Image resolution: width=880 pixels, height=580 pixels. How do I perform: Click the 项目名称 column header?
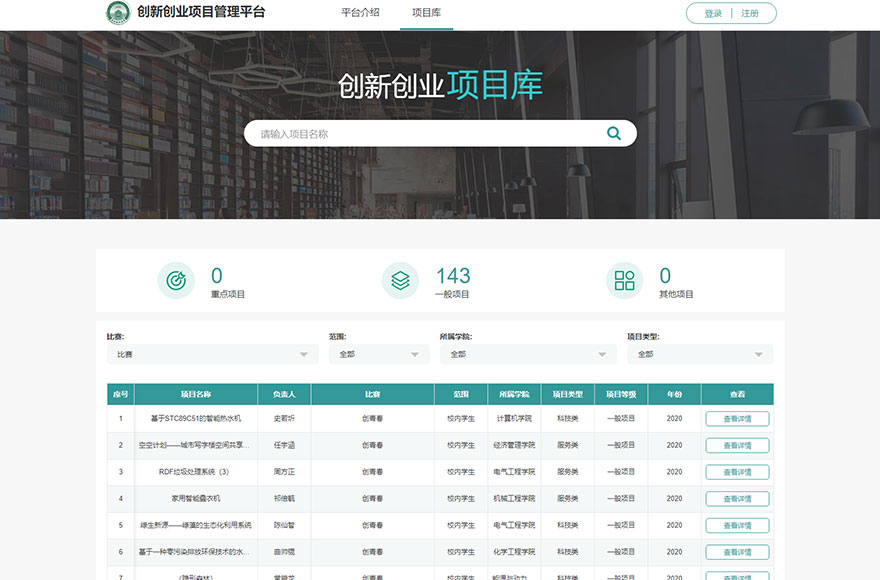point(196,394)
